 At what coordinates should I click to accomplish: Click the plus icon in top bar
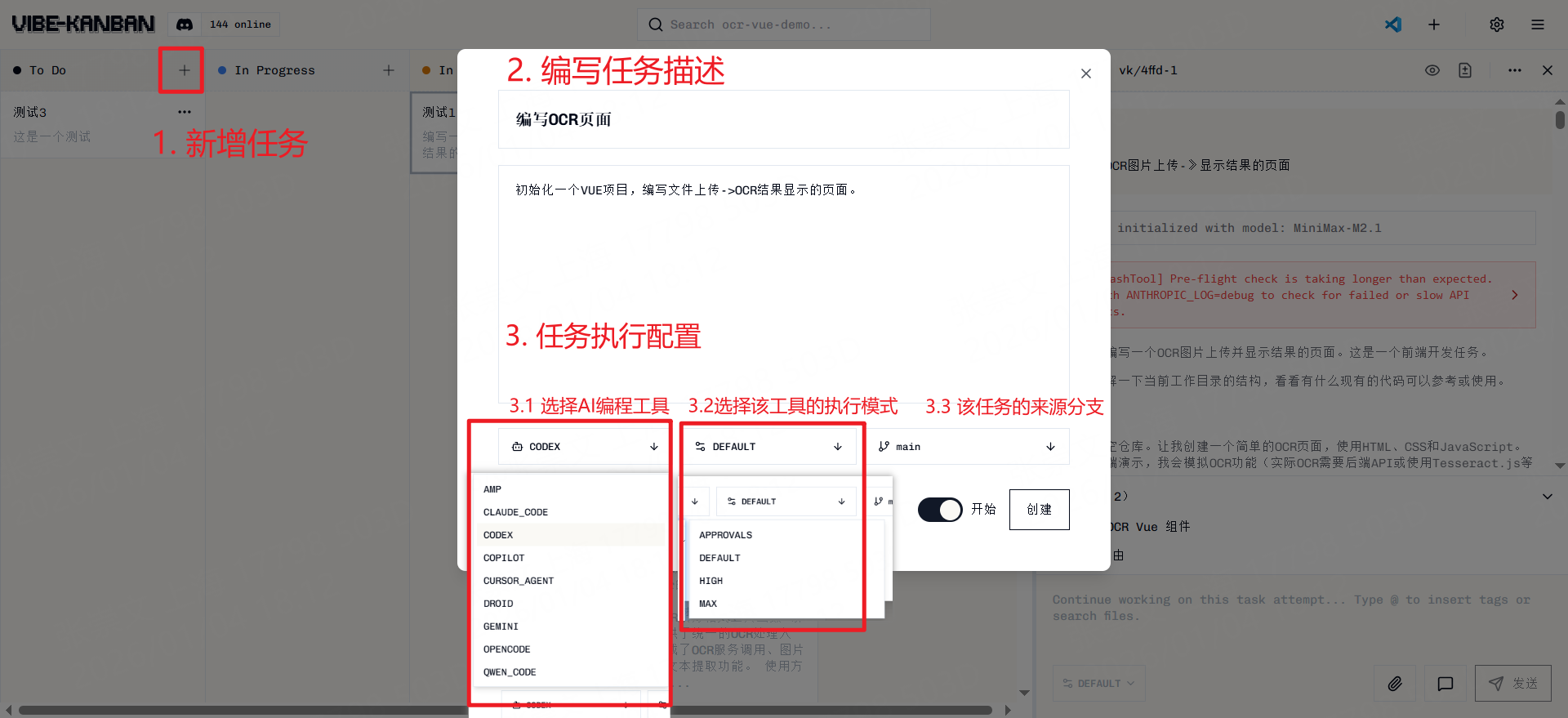[1434, 25]
